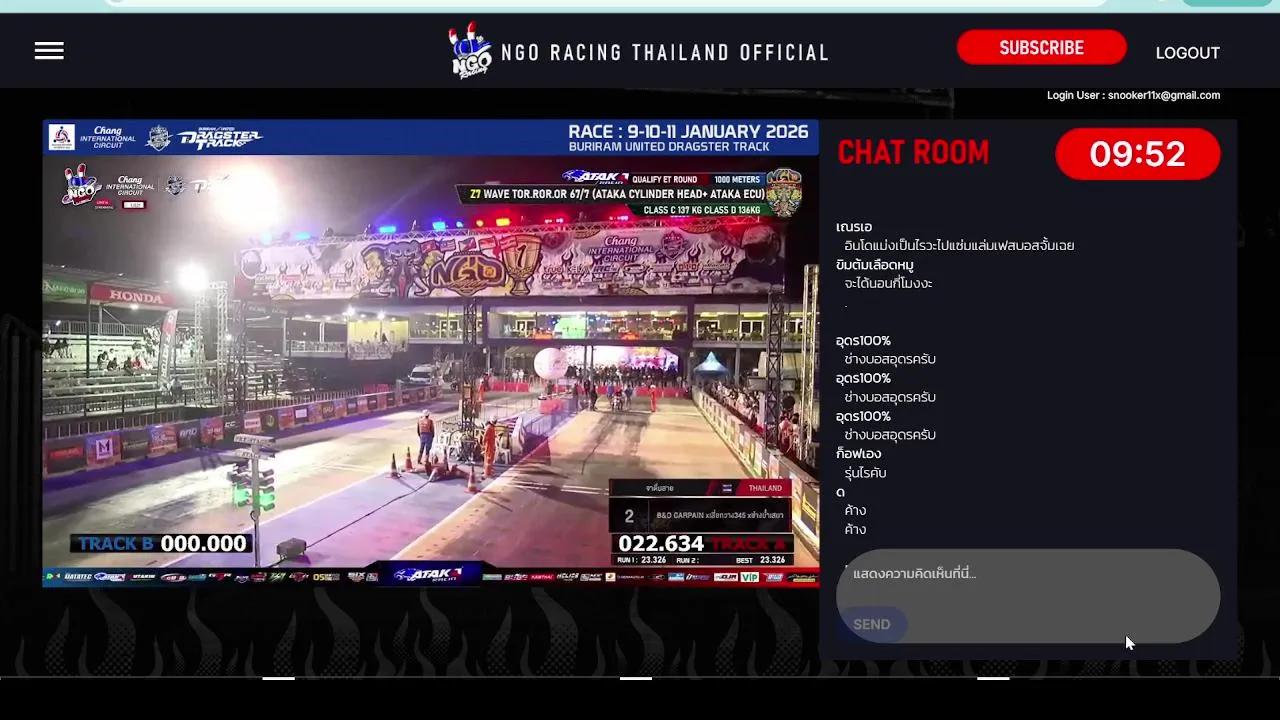Viewport: 1280px width, 720px height.
Task: Select chat username เณรเอ
Action: (854, 227)
